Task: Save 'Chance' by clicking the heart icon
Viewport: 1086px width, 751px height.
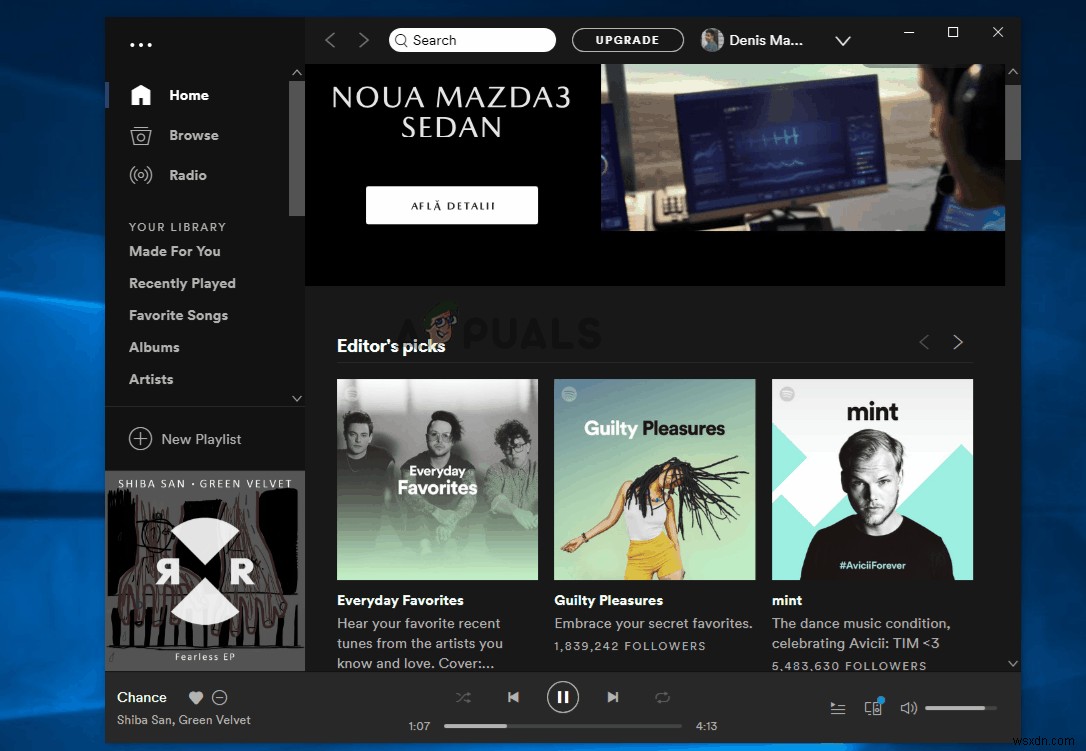Action: (195, 697)
